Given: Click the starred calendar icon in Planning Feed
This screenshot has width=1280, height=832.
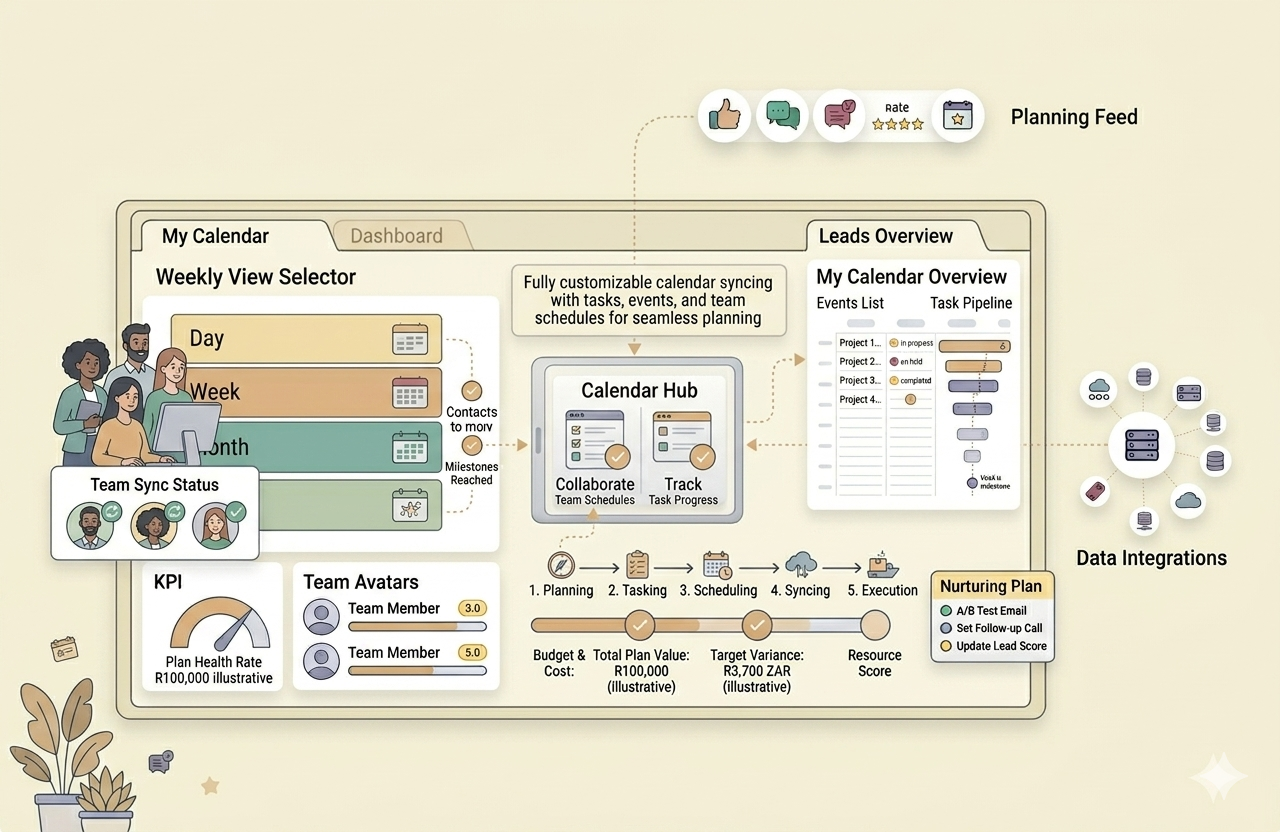Looking at the screenshot, I should coord(957,116).
